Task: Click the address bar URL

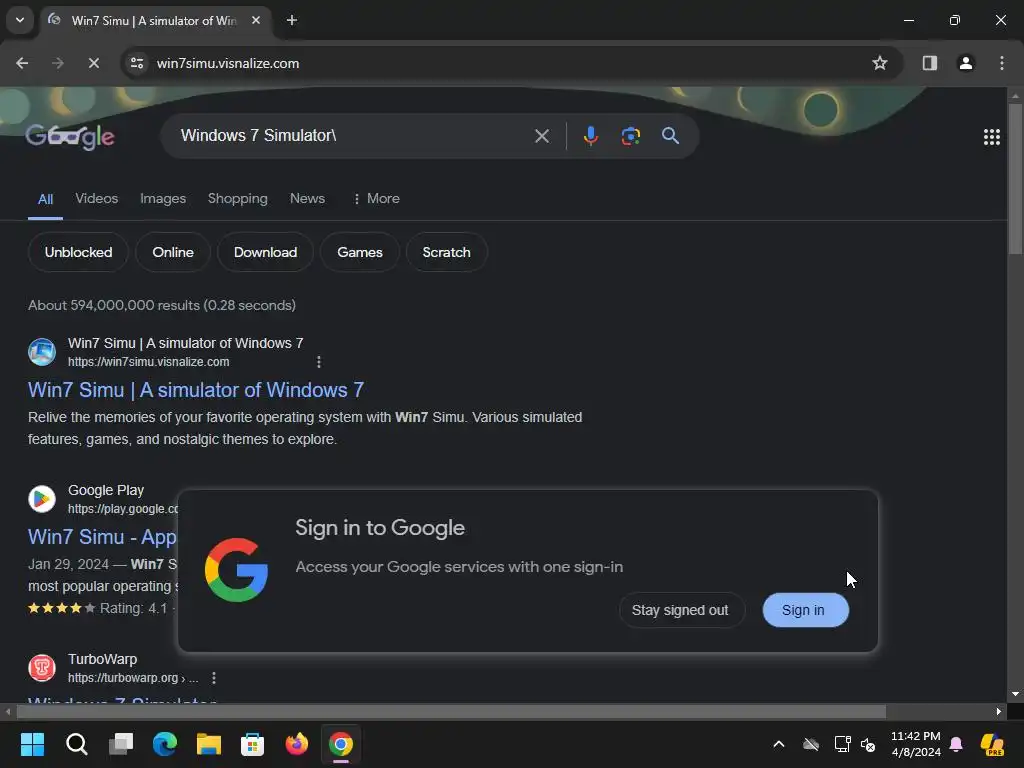Action: click(228, 63)
